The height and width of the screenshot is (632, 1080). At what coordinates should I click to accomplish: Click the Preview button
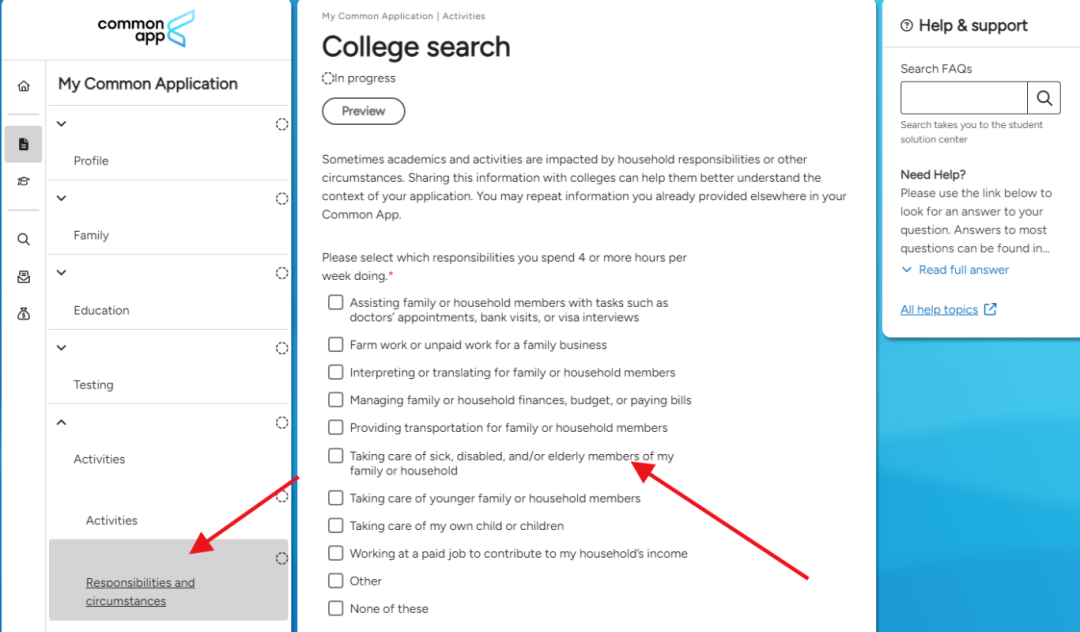(363, 111)
